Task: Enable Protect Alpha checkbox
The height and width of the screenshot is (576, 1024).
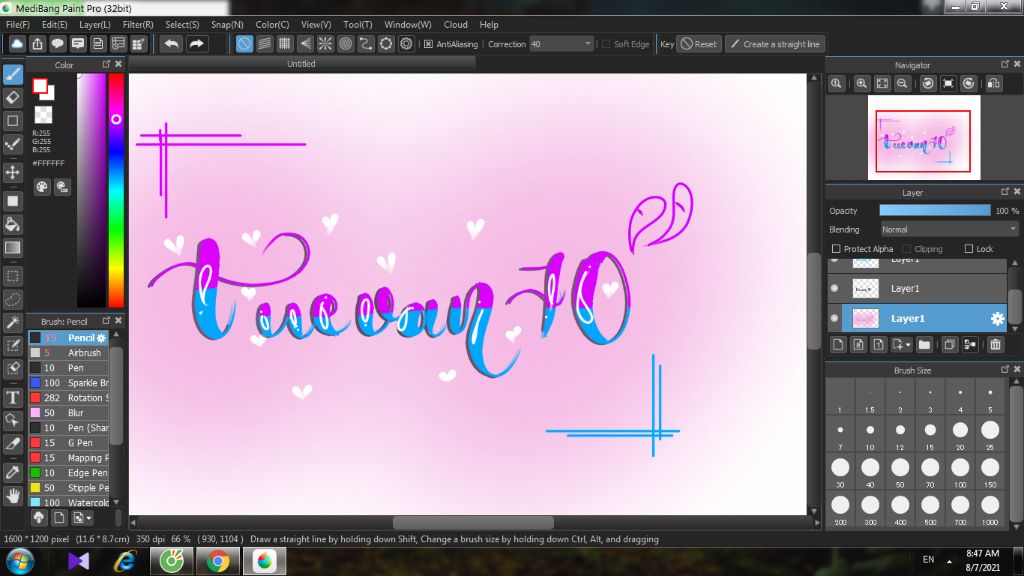Action: [x=836, y=249]
